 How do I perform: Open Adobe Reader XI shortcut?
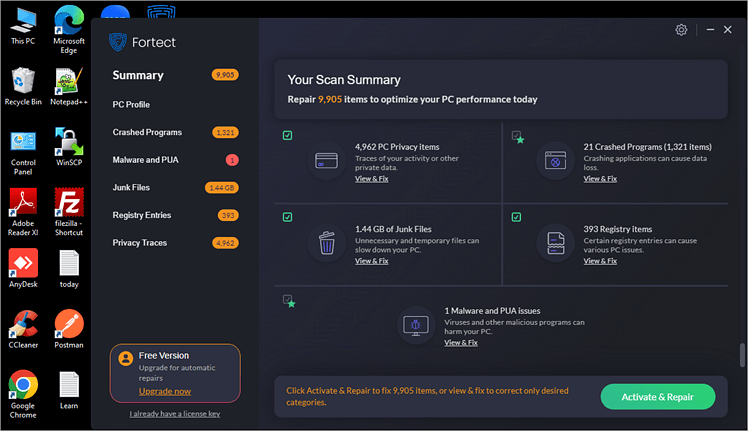point(23,212)
